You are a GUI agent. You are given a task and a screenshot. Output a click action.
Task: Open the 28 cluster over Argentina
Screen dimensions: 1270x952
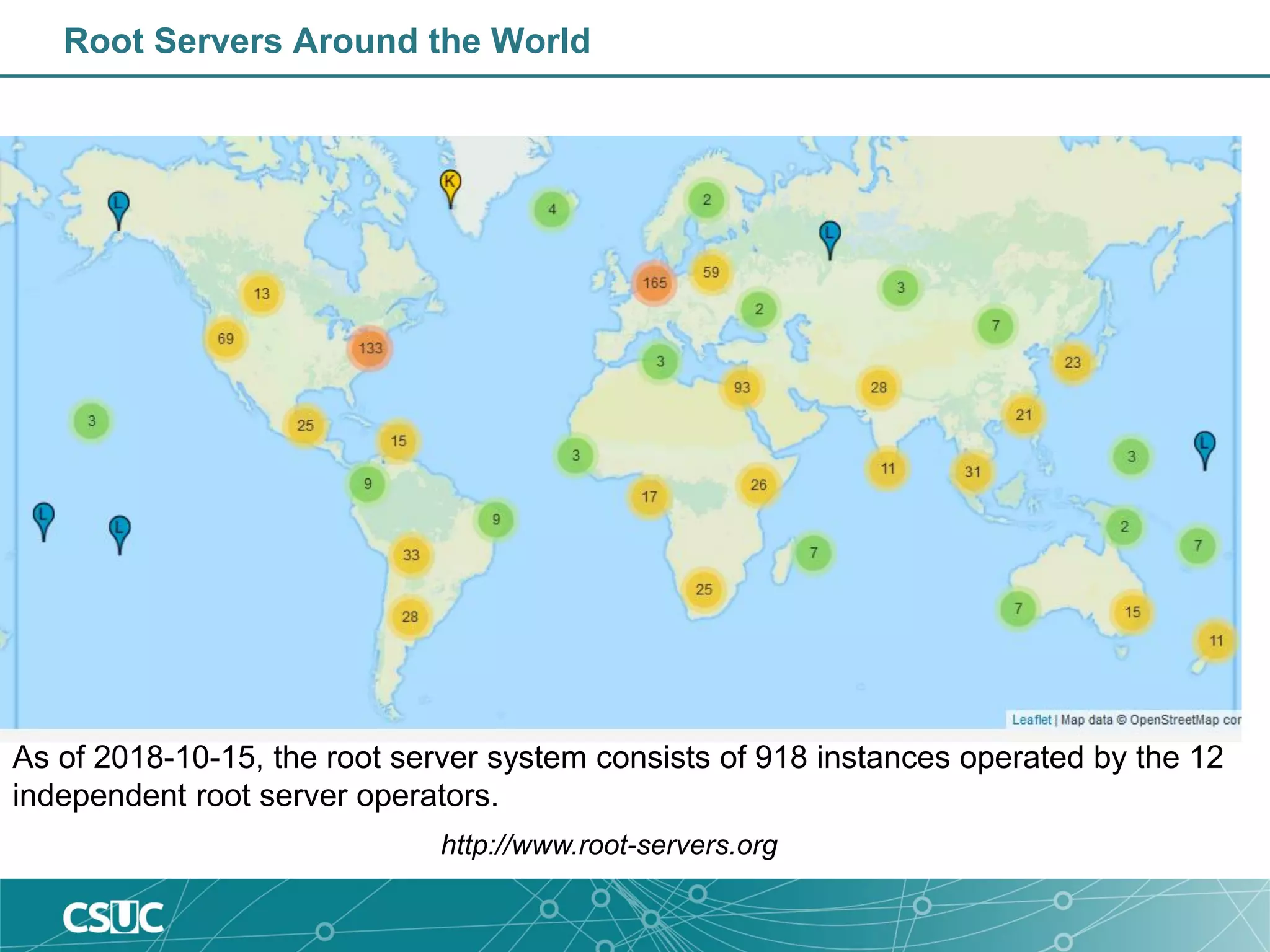pos(410,617)
